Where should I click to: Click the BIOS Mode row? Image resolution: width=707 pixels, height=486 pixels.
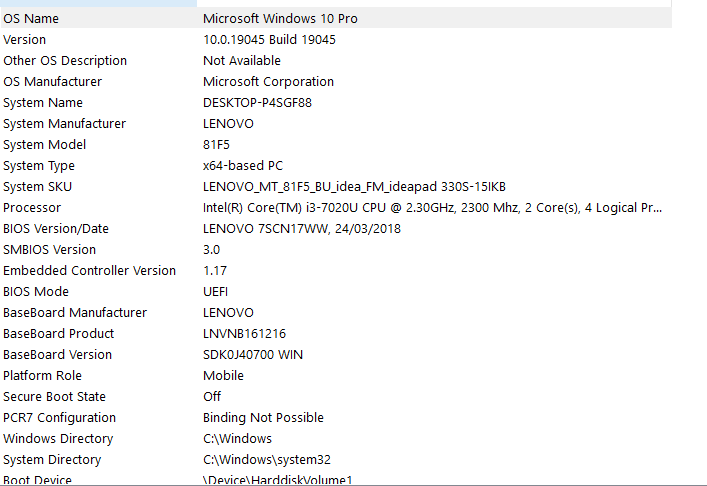[36, 292]
